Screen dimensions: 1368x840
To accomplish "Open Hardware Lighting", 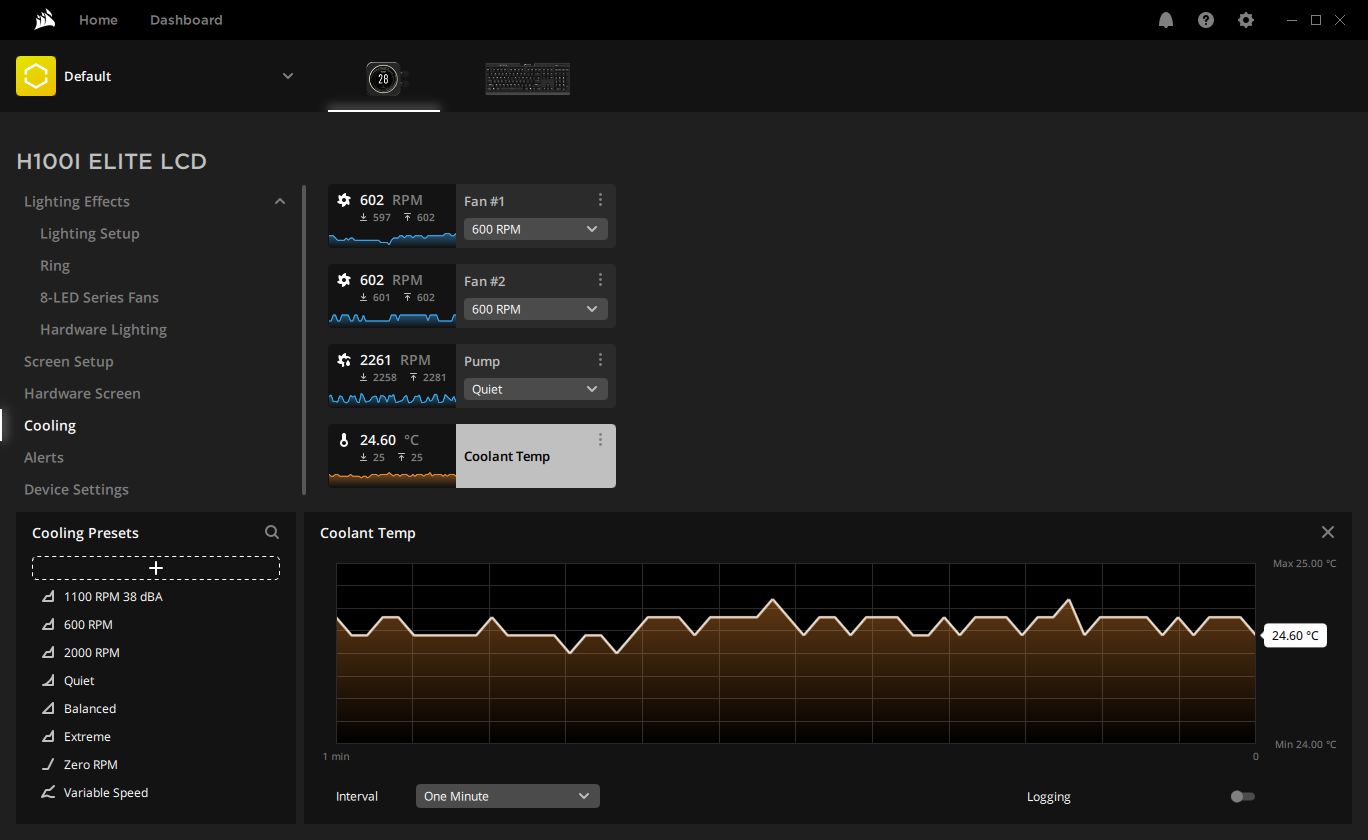I will [103, 329].
